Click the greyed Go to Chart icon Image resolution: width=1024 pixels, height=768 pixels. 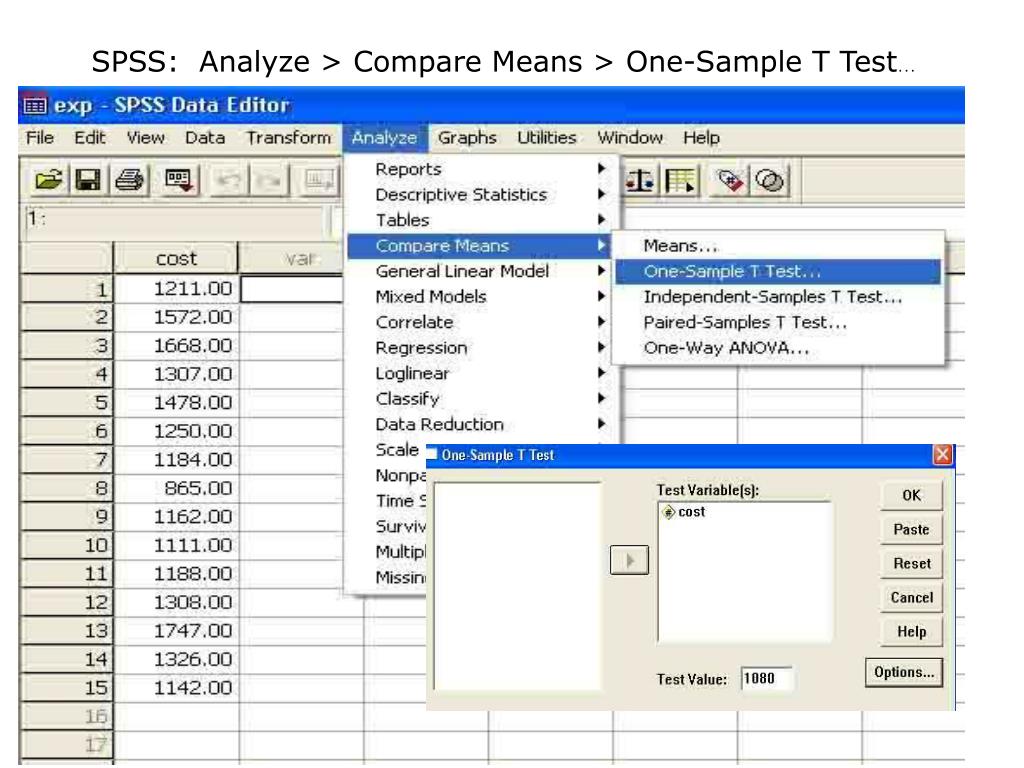point(319,180)
